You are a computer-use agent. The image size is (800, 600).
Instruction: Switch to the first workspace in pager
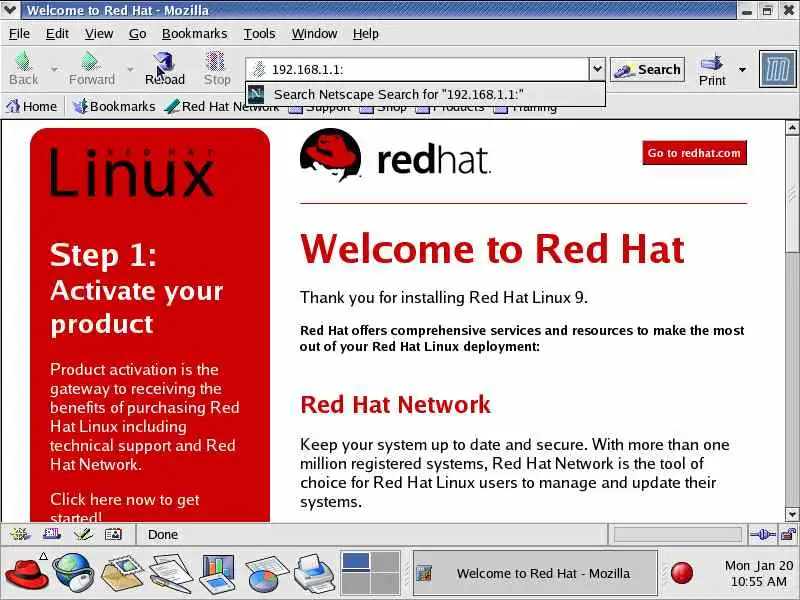click(x=356, y=561)
